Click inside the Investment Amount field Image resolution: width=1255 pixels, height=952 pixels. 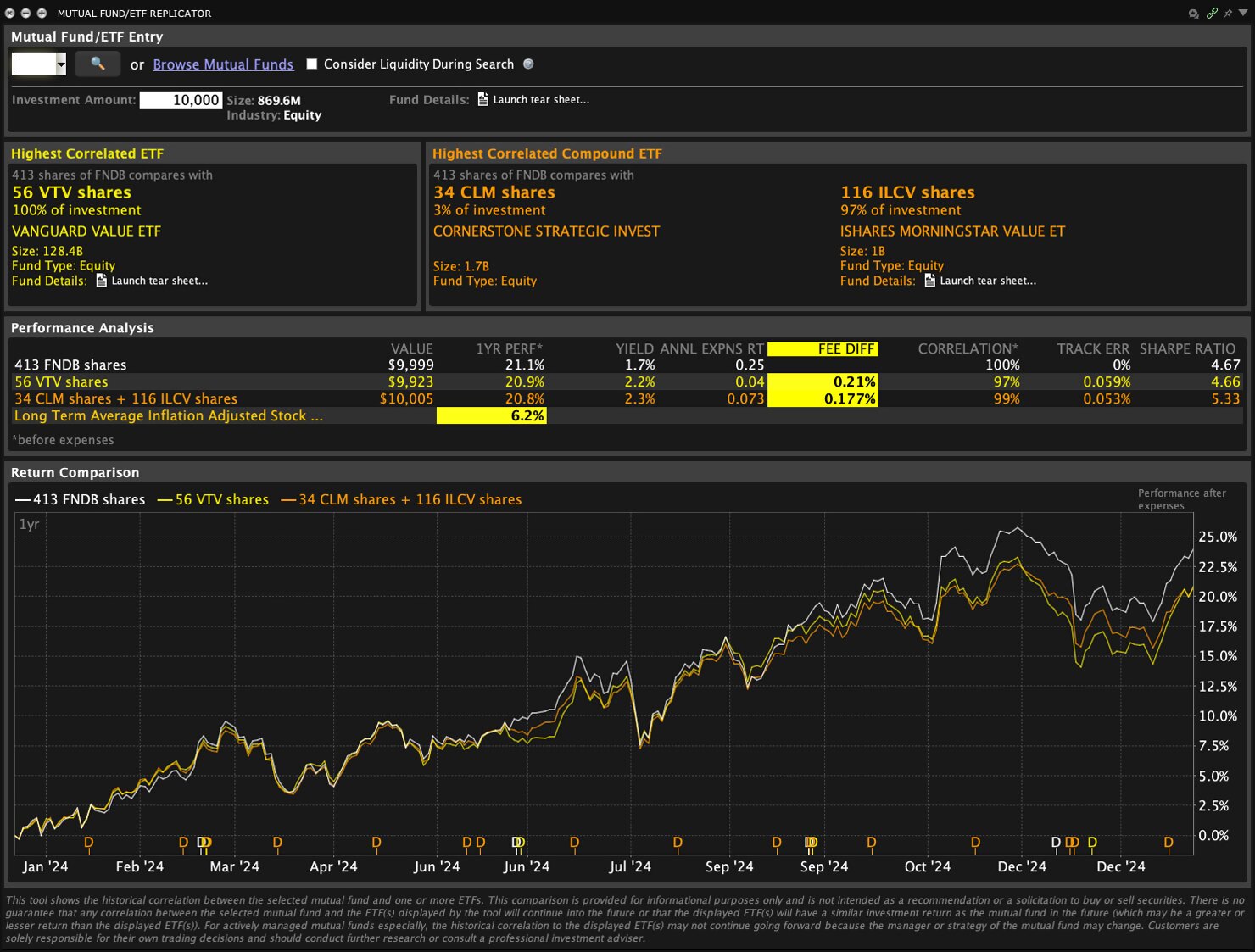click(x=181, y=99)
